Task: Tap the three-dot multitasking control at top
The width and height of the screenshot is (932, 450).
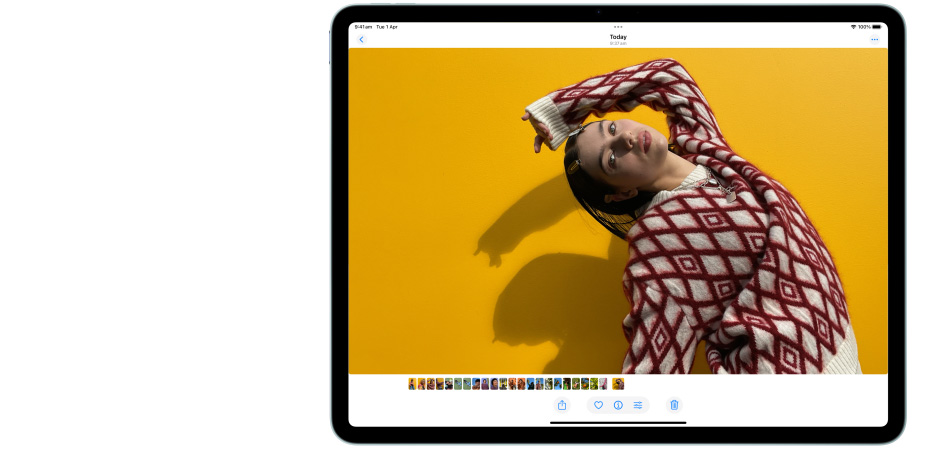Action: (x=618, y=27)
